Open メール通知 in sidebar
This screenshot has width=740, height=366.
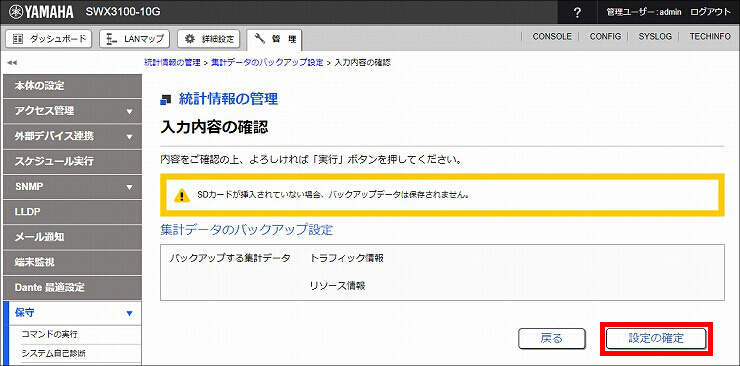[x=72, y=237]
